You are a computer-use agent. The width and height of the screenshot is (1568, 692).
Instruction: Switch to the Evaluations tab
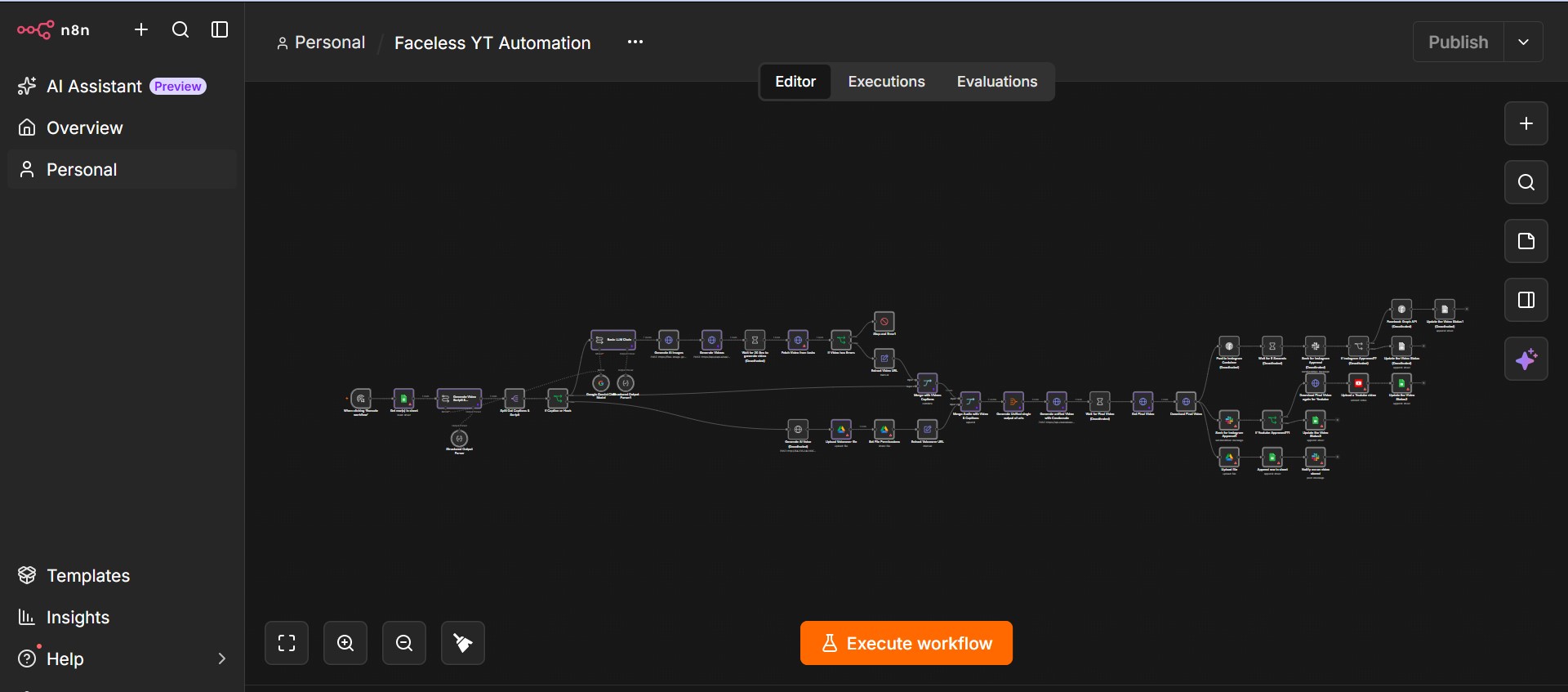pos(997,82)
